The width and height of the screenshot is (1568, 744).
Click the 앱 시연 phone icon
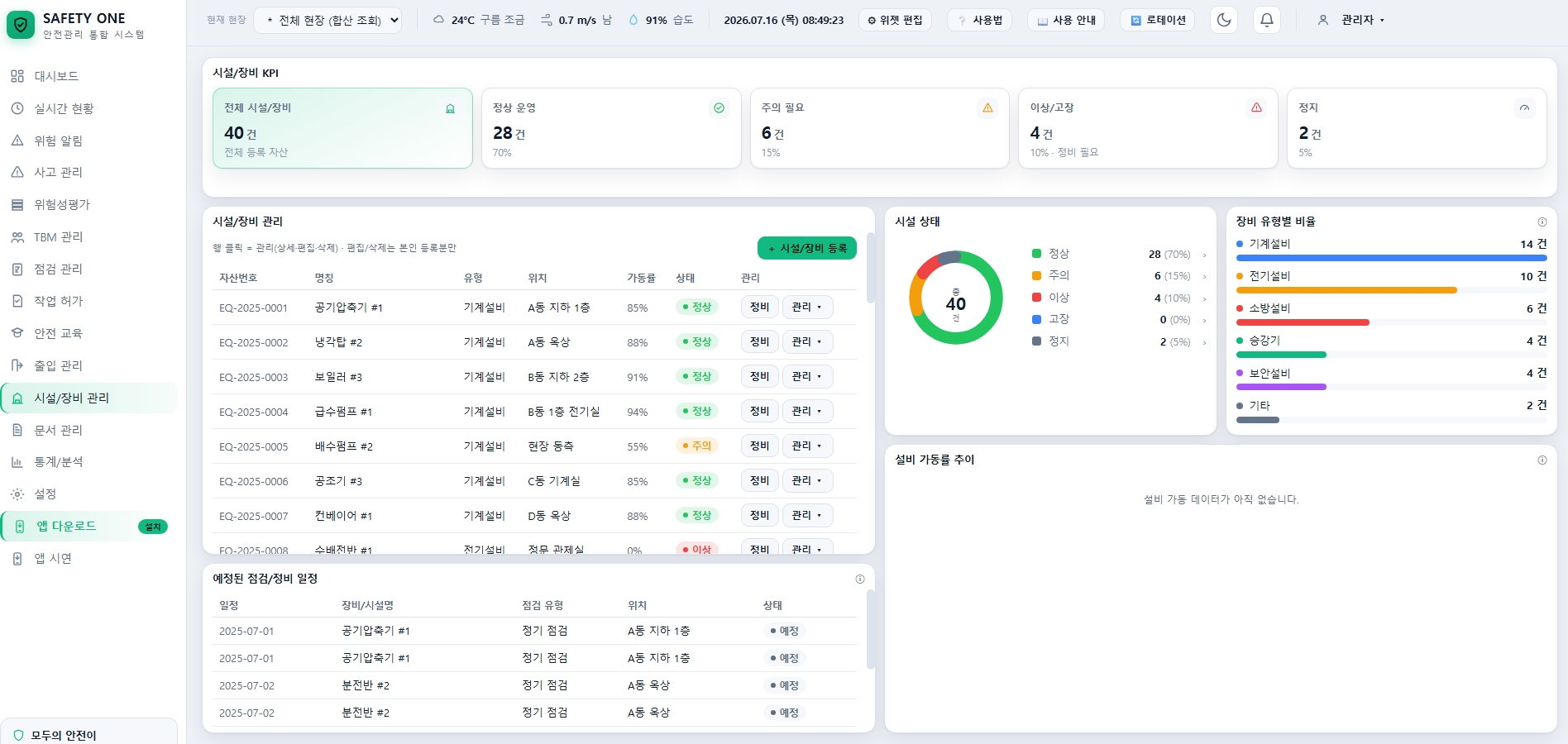coord(17,558)
